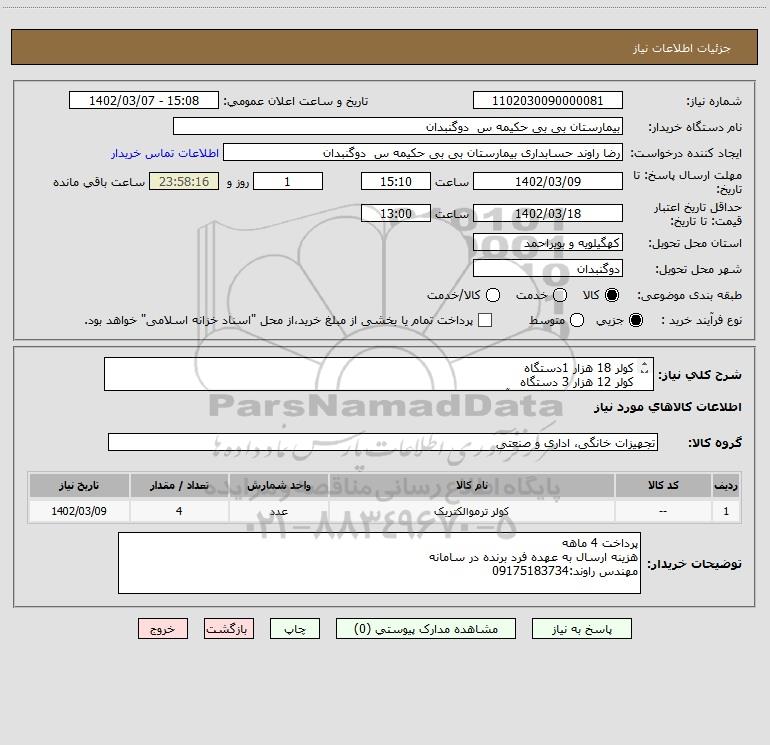Click the چاپ print button

(295, 629)
